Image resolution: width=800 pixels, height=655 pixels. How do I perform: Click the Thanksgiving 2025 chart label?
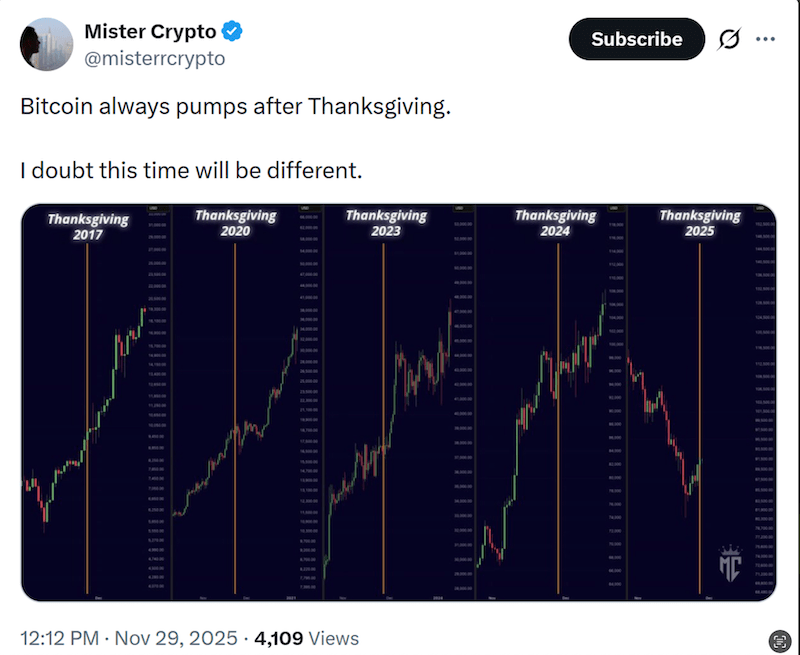coord(700,222)
